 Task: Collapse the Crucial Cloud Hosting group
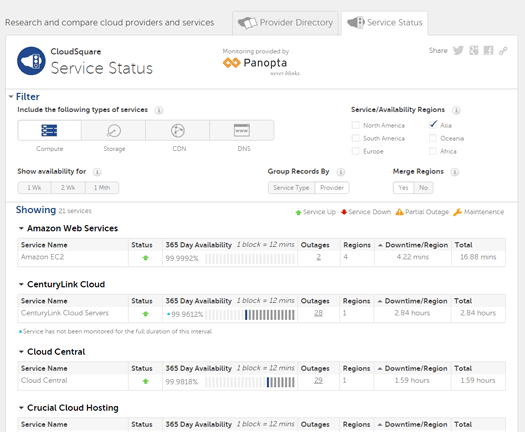coord(21,408)
